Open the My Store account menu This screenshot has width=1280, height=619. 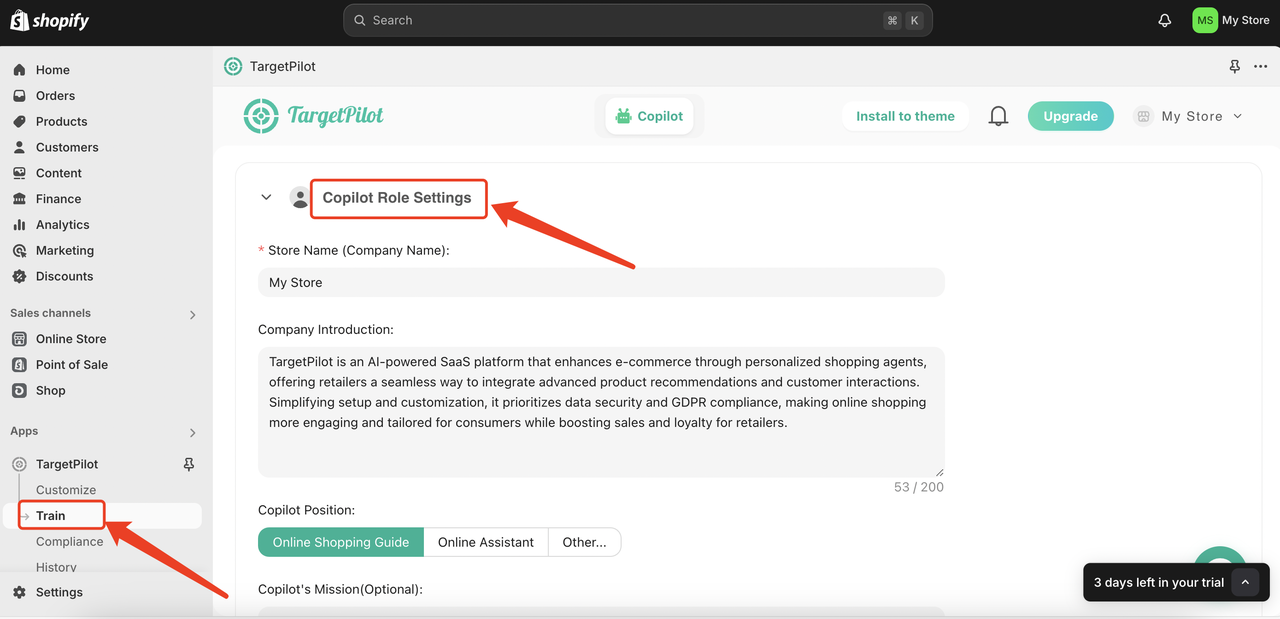1232,20
